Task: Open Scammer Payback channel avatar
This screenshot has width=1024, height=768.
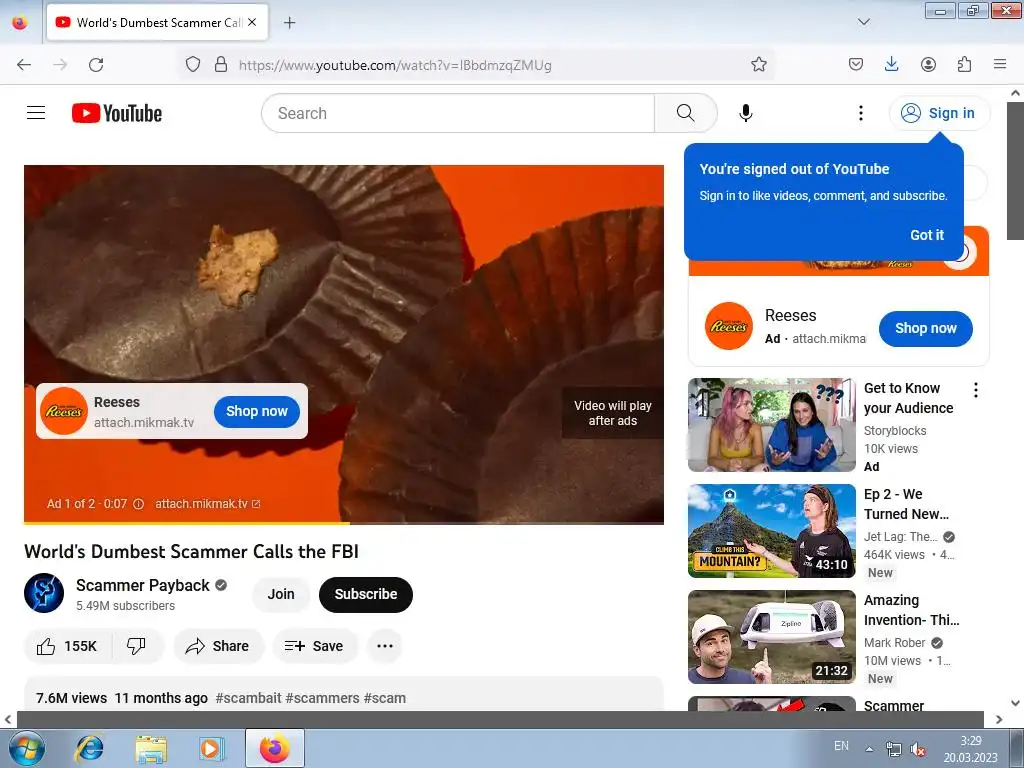Action: (44, 593)
